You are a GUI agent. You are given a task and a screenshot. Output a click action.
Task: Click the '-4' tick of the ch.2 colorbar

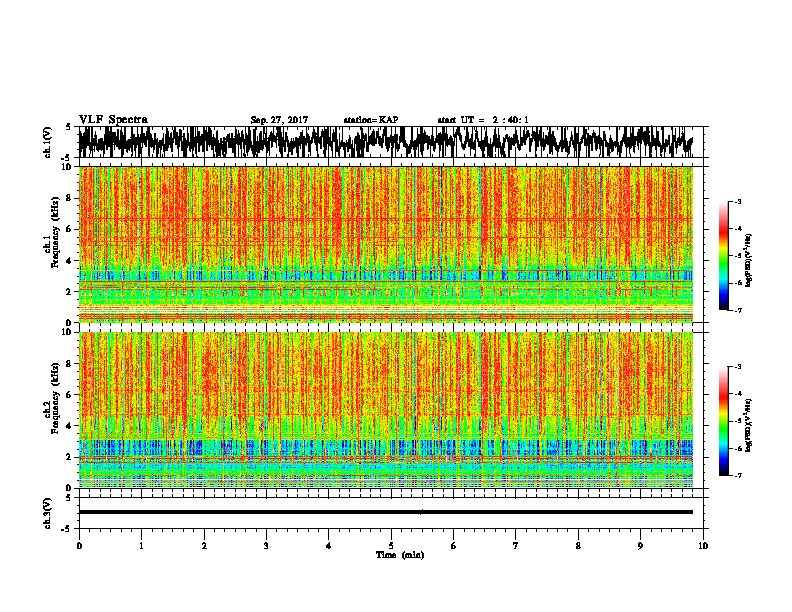click(737, 394)
